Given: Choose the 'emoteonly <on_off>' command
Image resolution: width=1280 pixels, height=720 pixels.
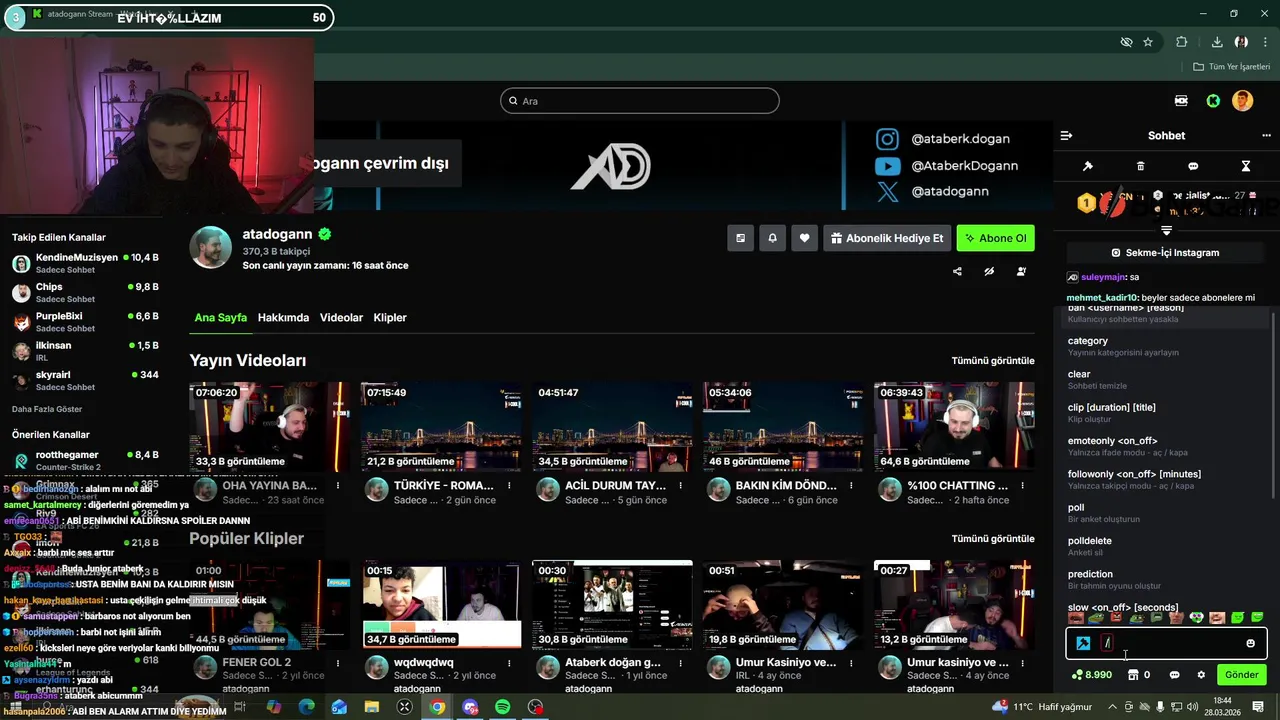Looking at the screenshot, I should tap(1165, 446).
